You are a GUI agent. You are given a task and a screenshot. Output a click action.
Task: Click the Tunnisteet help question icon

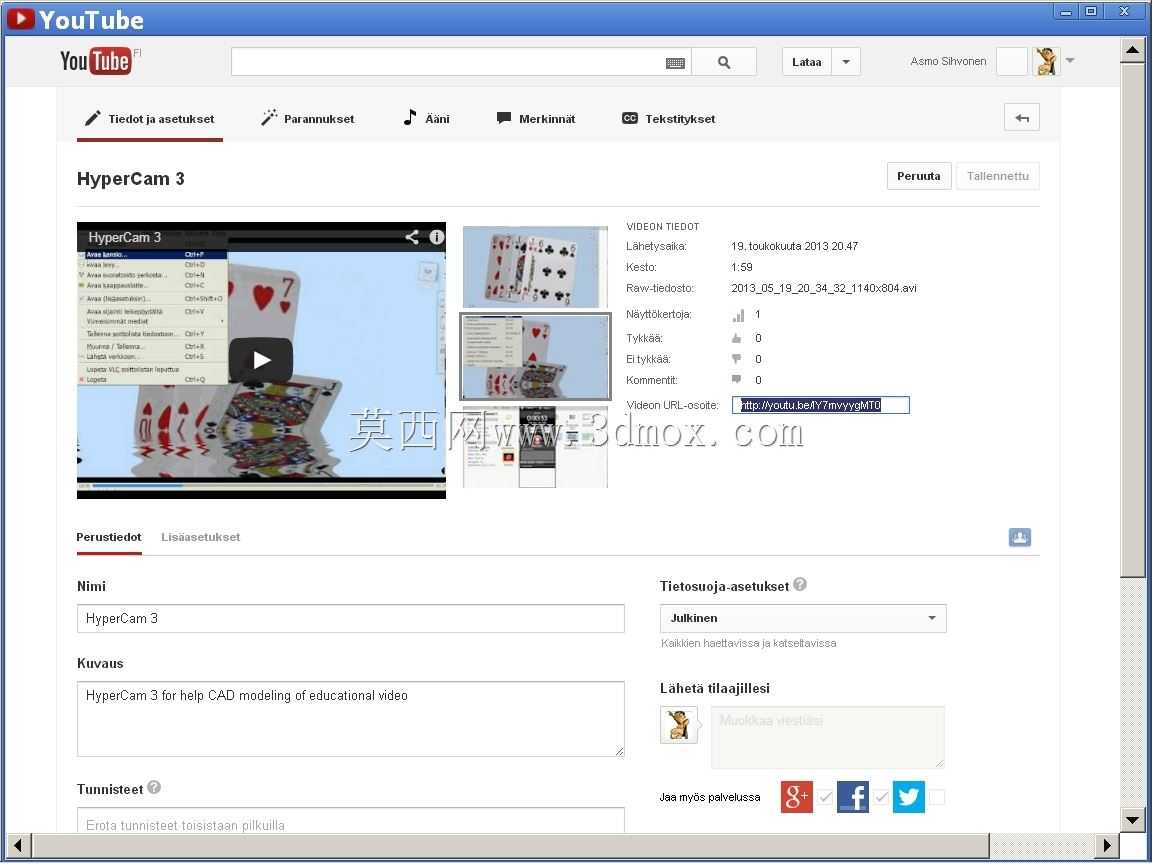[x=154, y=787]
